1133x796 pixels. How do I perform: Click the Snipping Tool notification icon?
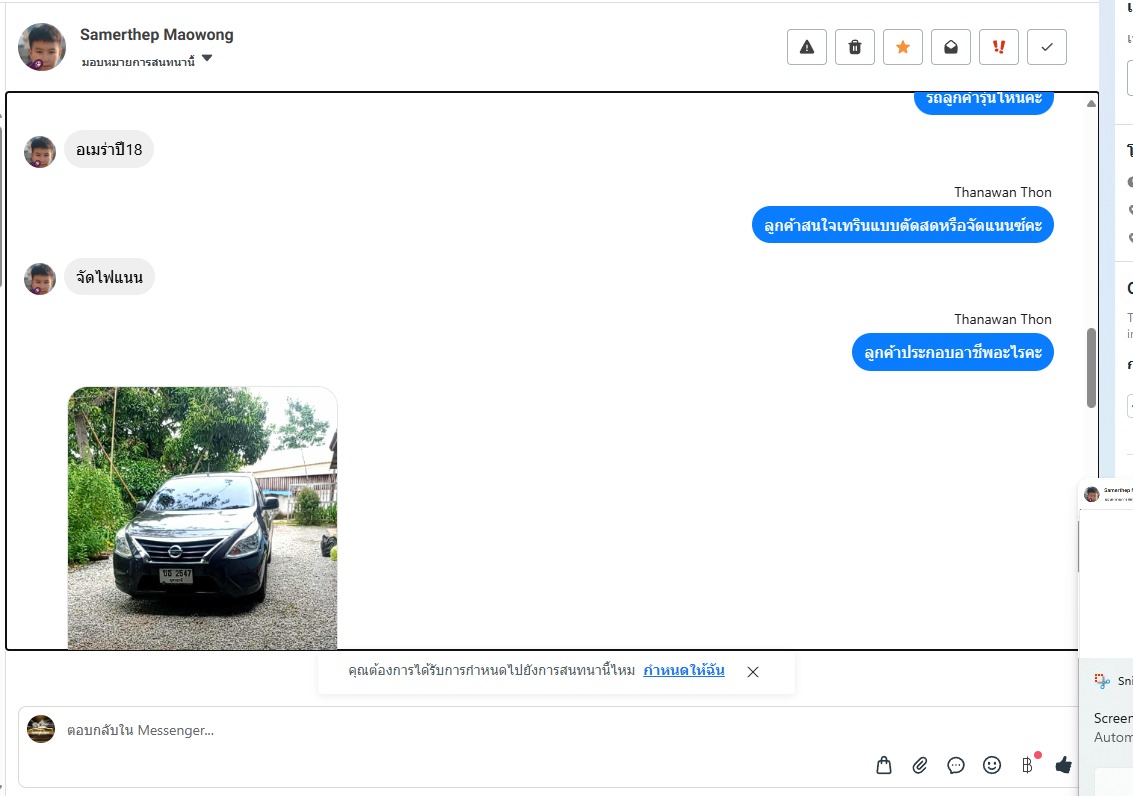[x=1102, y=680]
